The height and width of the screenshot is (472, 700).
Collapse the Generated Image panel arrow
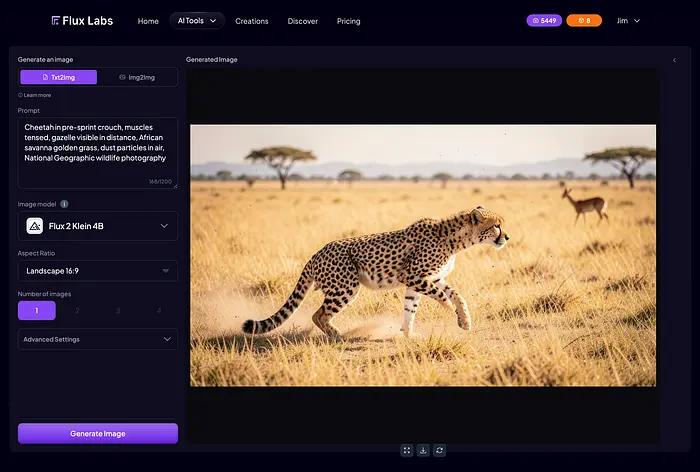(x=674, y=60)
